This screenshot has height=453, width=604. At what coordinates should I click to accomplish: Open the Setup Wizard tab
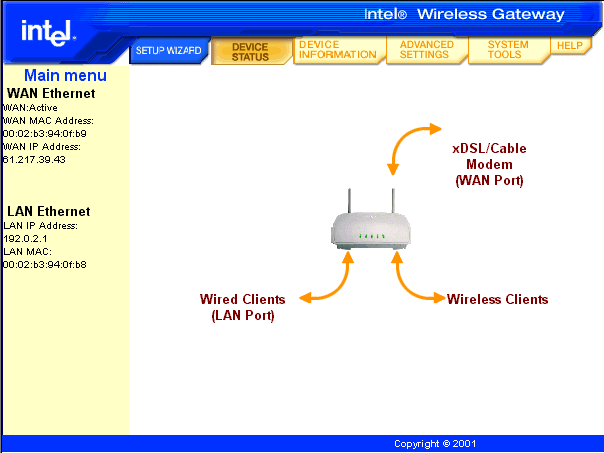[x=169, y=50]
